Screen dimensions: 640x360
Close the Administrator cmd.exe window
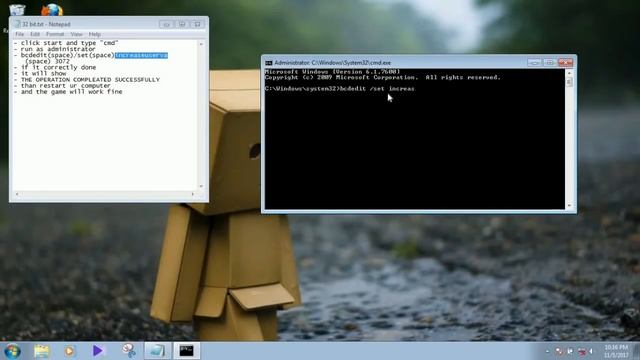[x=565, y=62]
